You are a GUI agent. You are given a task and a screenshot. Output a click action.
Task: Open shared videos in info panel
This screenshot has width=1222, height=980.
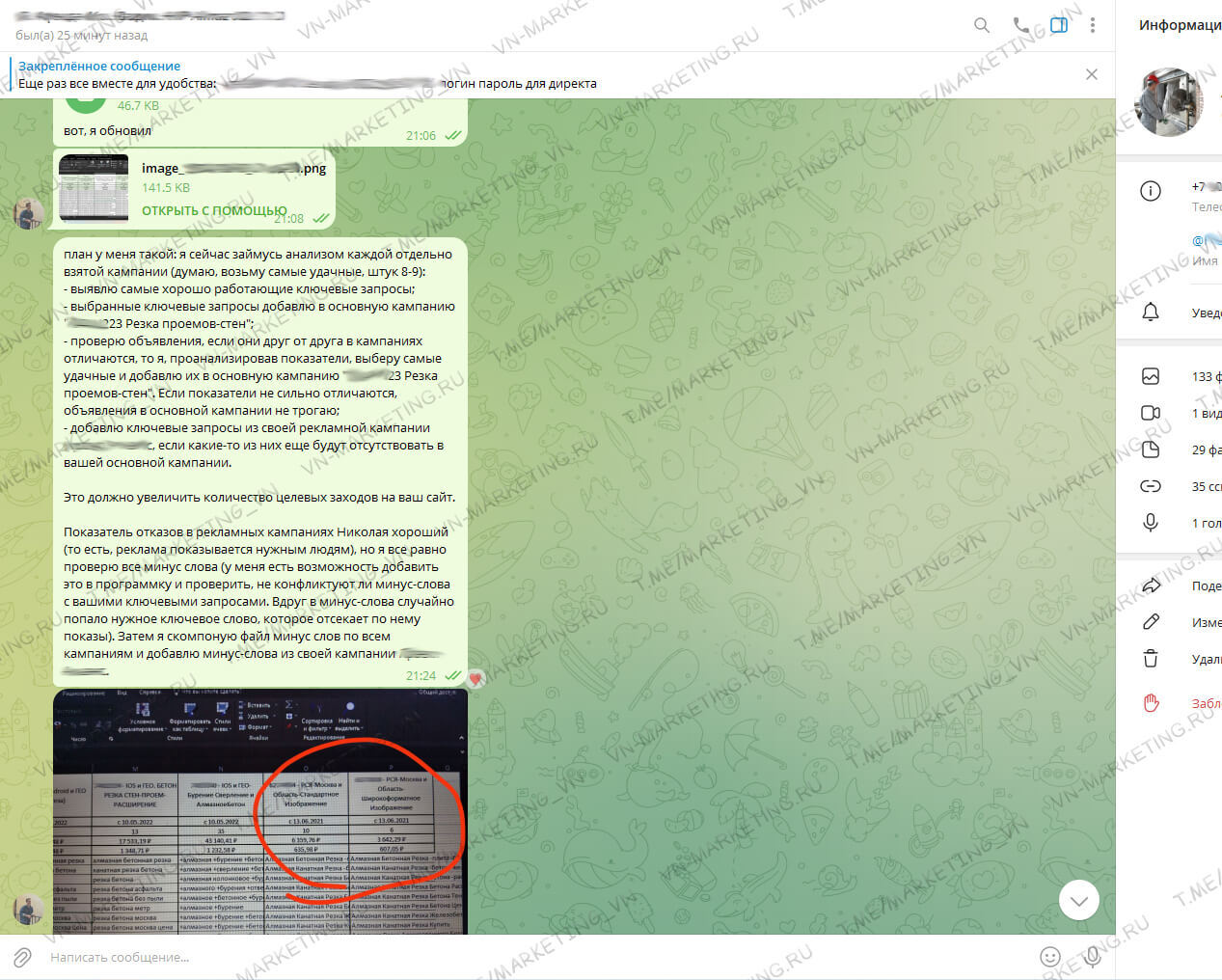(x=1151, y=413)
